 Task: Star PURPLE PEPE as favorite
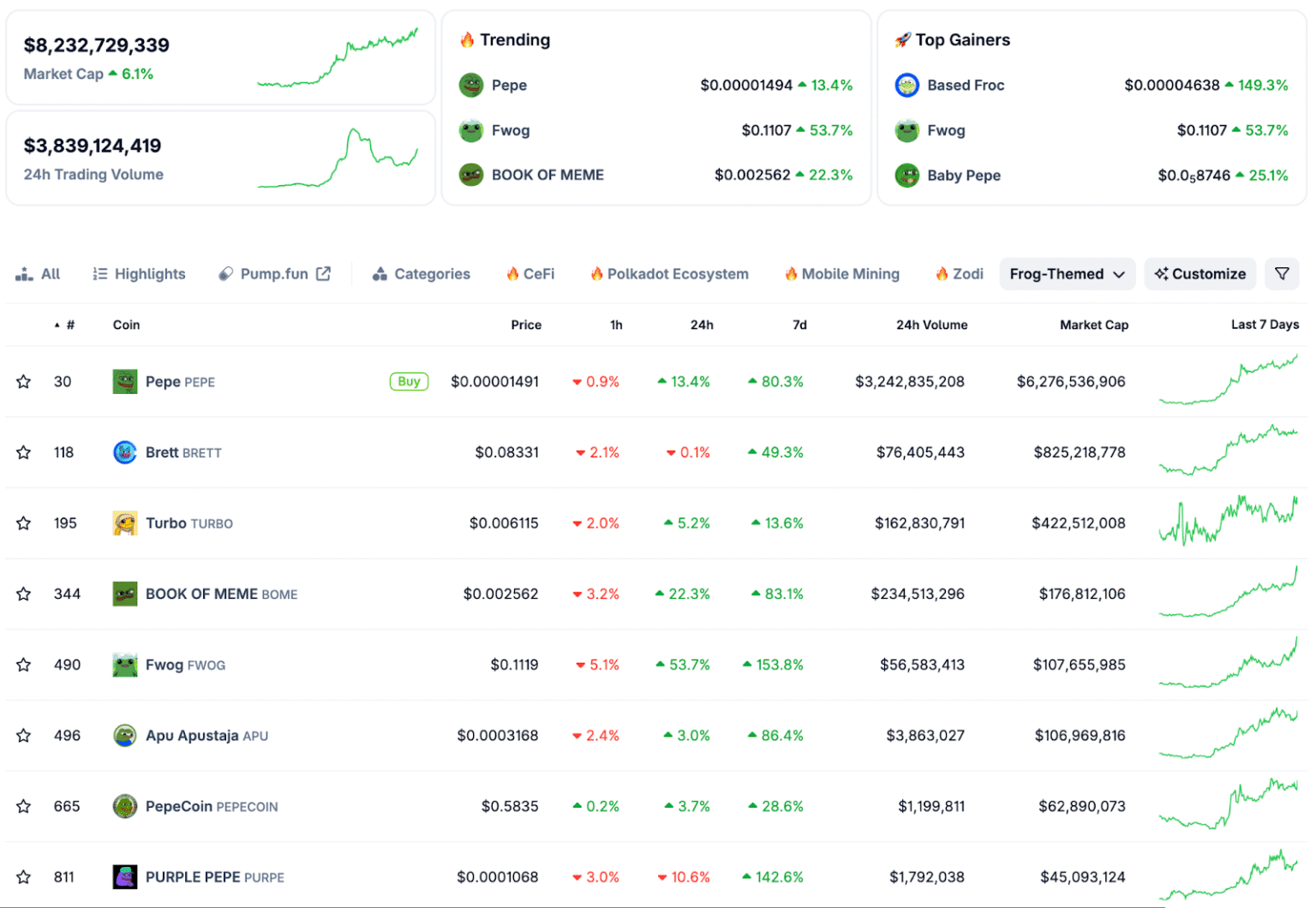coord(23,877)
